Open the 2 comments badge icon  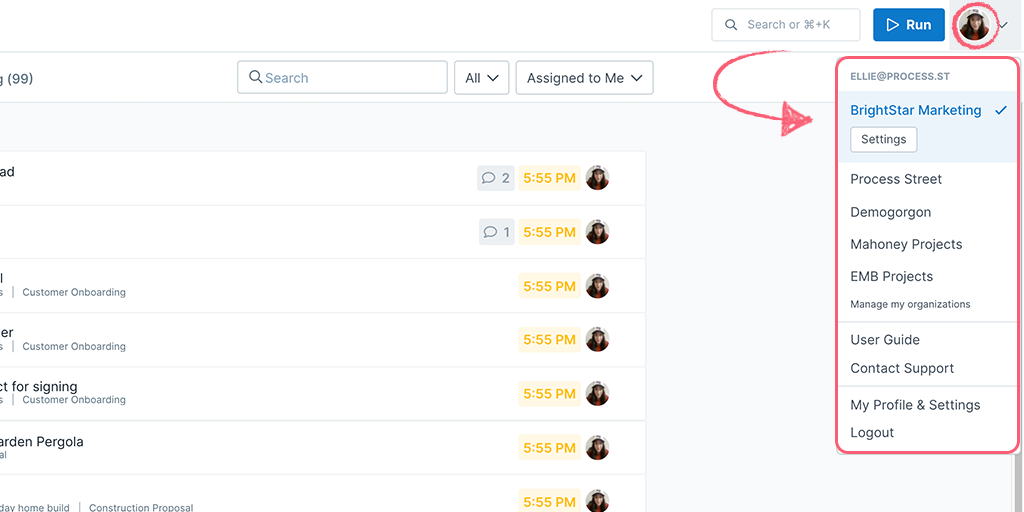coord(496,178)
